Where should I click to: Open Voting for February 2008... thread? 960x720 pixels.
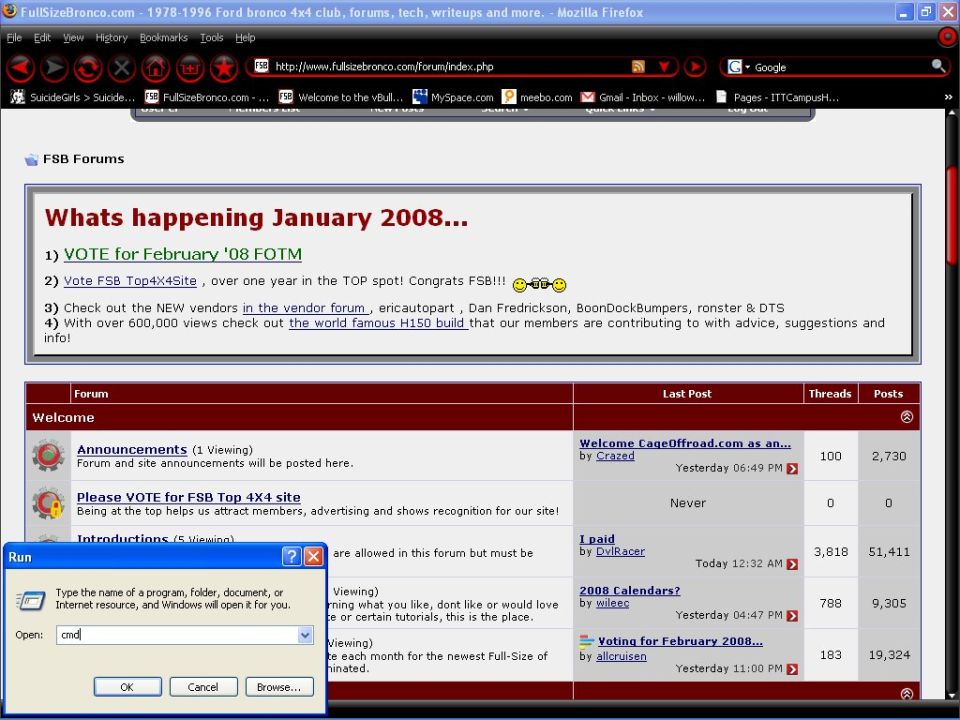pyautogui.click(x=680, y=641)
